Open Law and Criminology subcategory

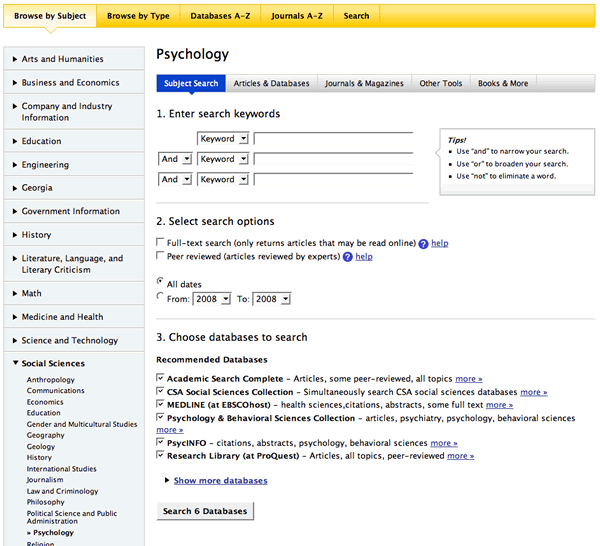coord(62,491)
